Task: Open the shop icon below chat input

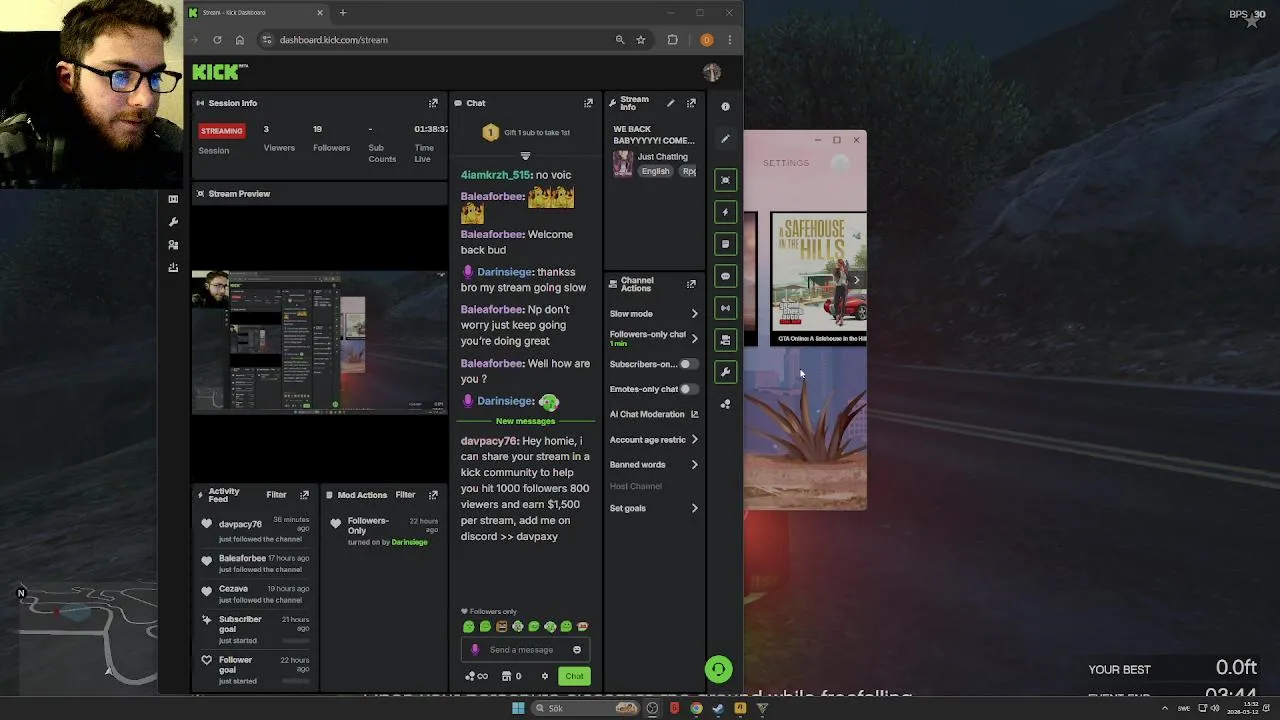Action: [x=507, y=676]
